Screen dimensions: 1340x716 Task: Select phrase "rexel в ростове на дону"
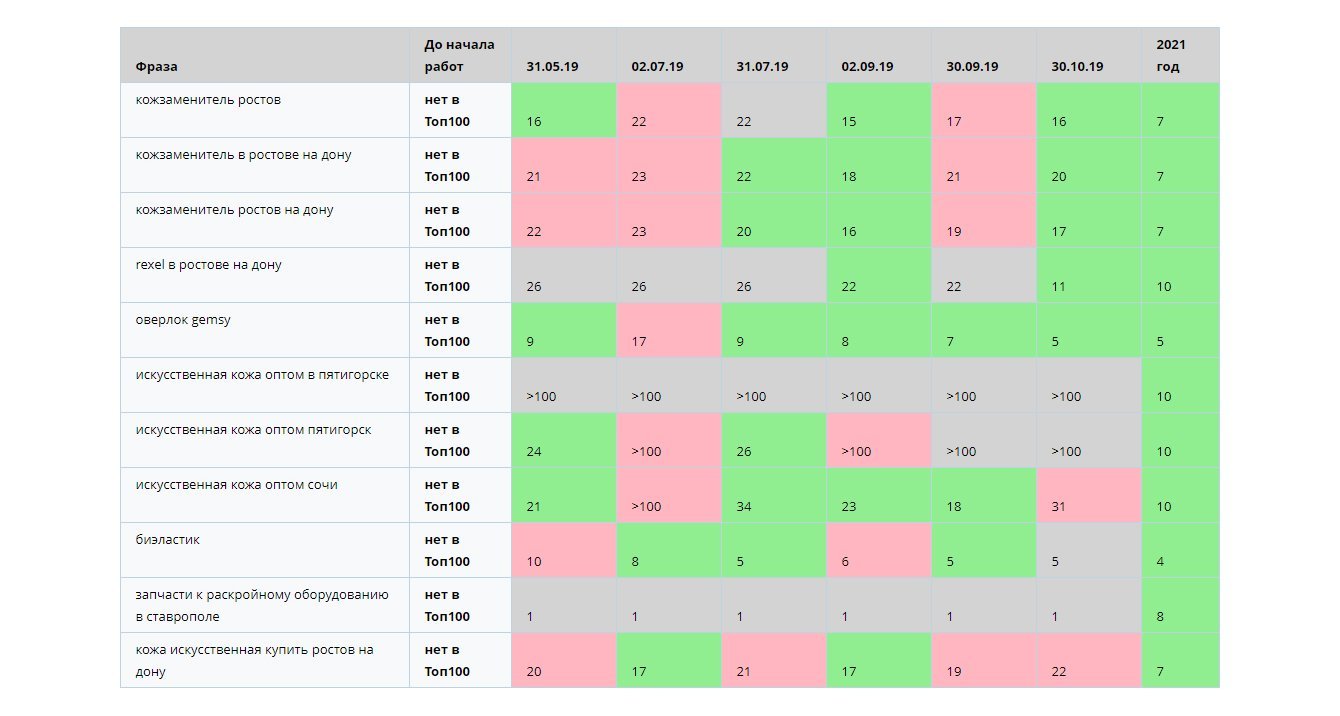[x=208, y=265]
